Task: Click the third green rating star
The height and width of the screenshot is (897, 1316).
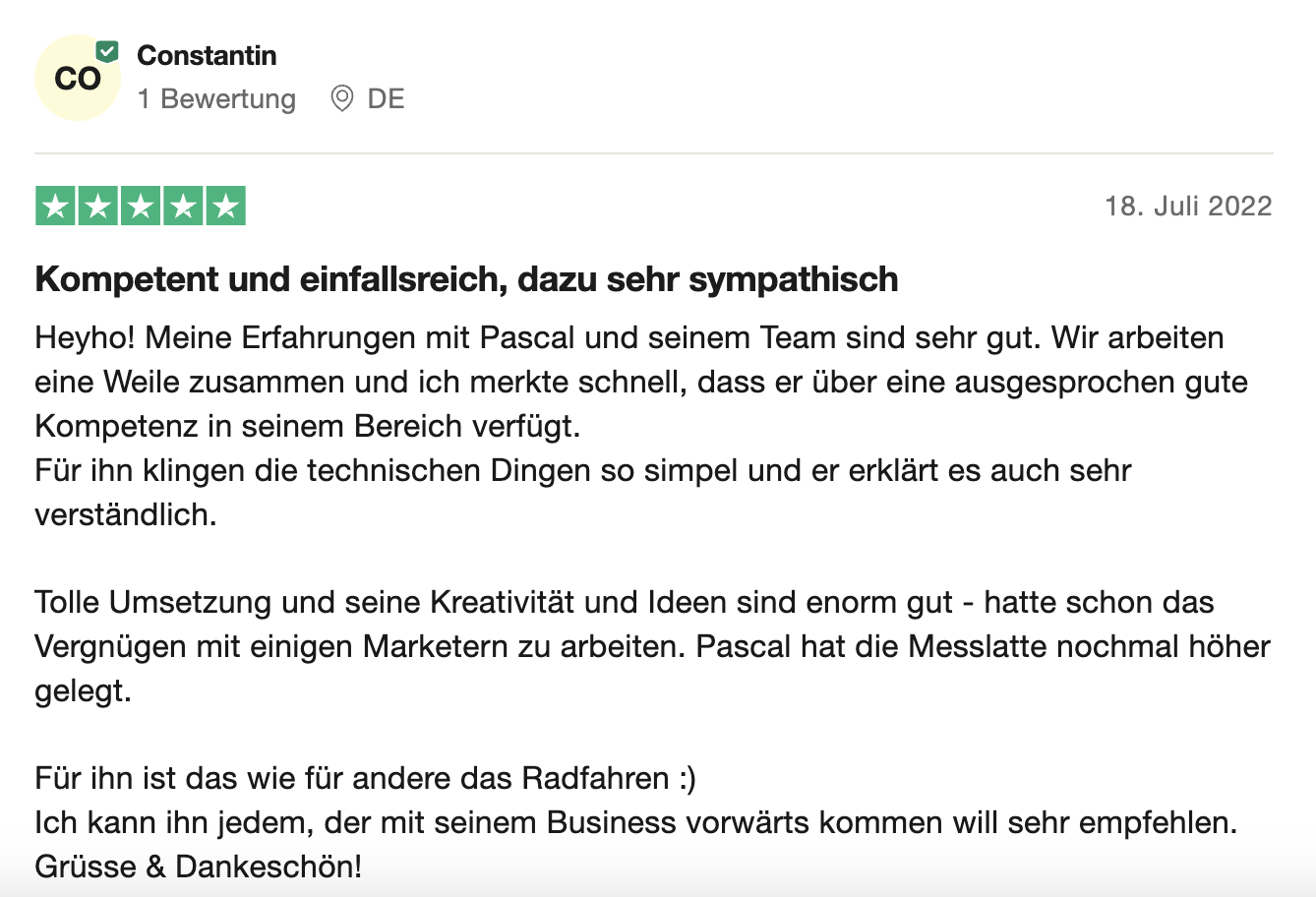Action: (141, 206)
